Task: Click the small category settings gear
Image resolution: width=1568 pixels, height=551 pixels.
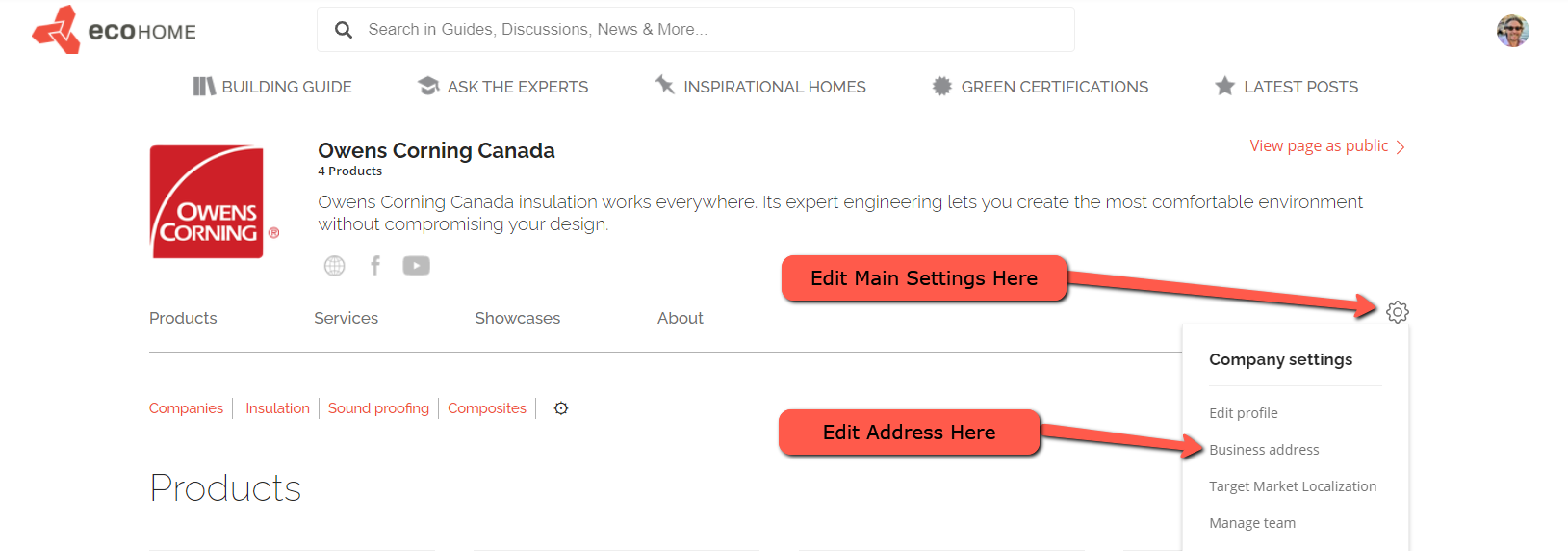Action: point(561,408)
